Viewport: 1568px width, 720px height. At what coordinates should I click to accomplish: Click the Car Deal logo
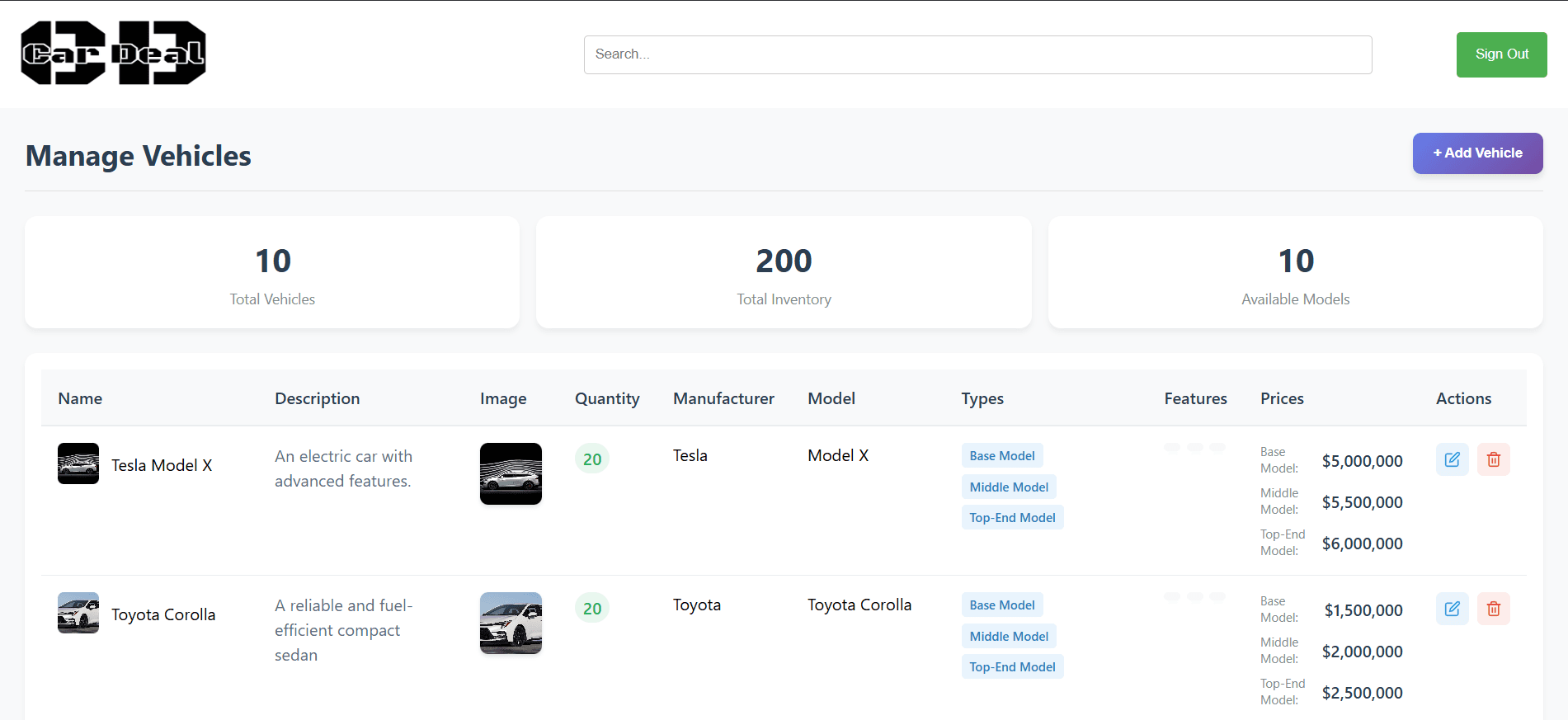pyautogui.click(x=114, y=54)
